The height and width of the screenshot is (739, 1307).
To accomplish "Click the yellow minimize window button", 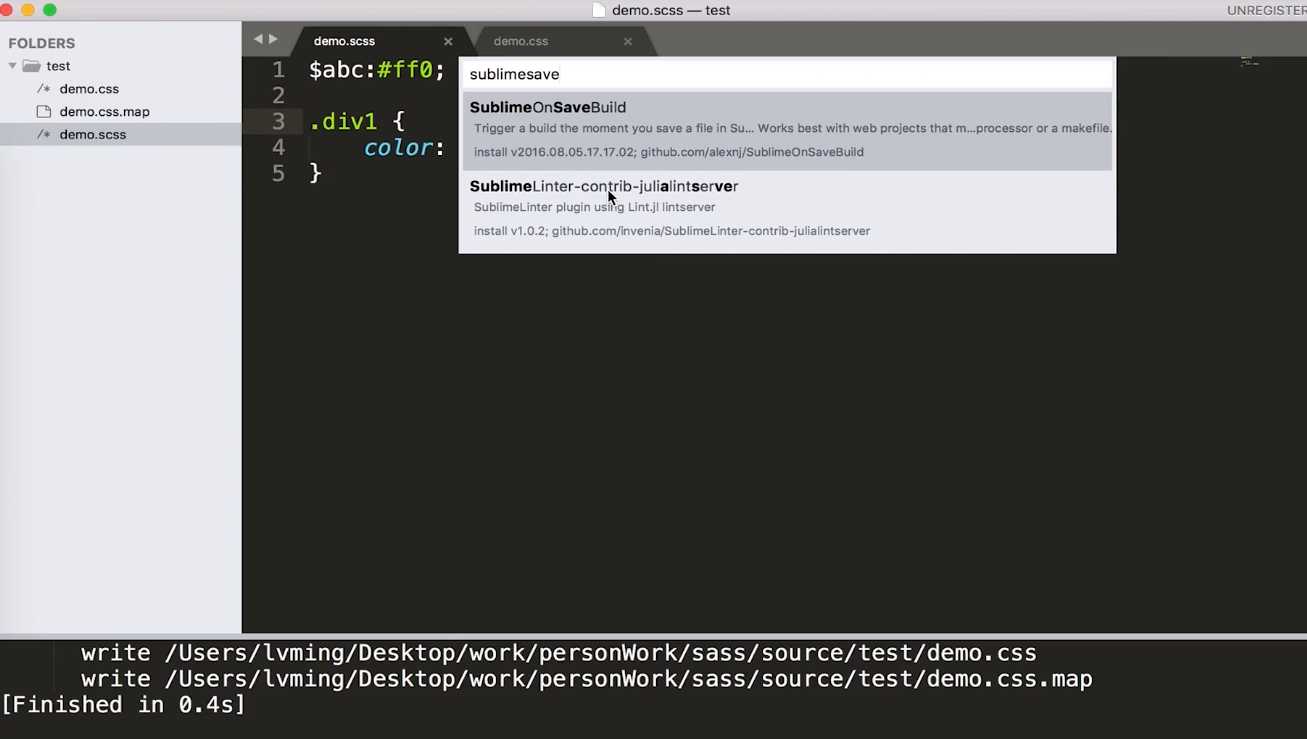I will [x=28, y=10].
